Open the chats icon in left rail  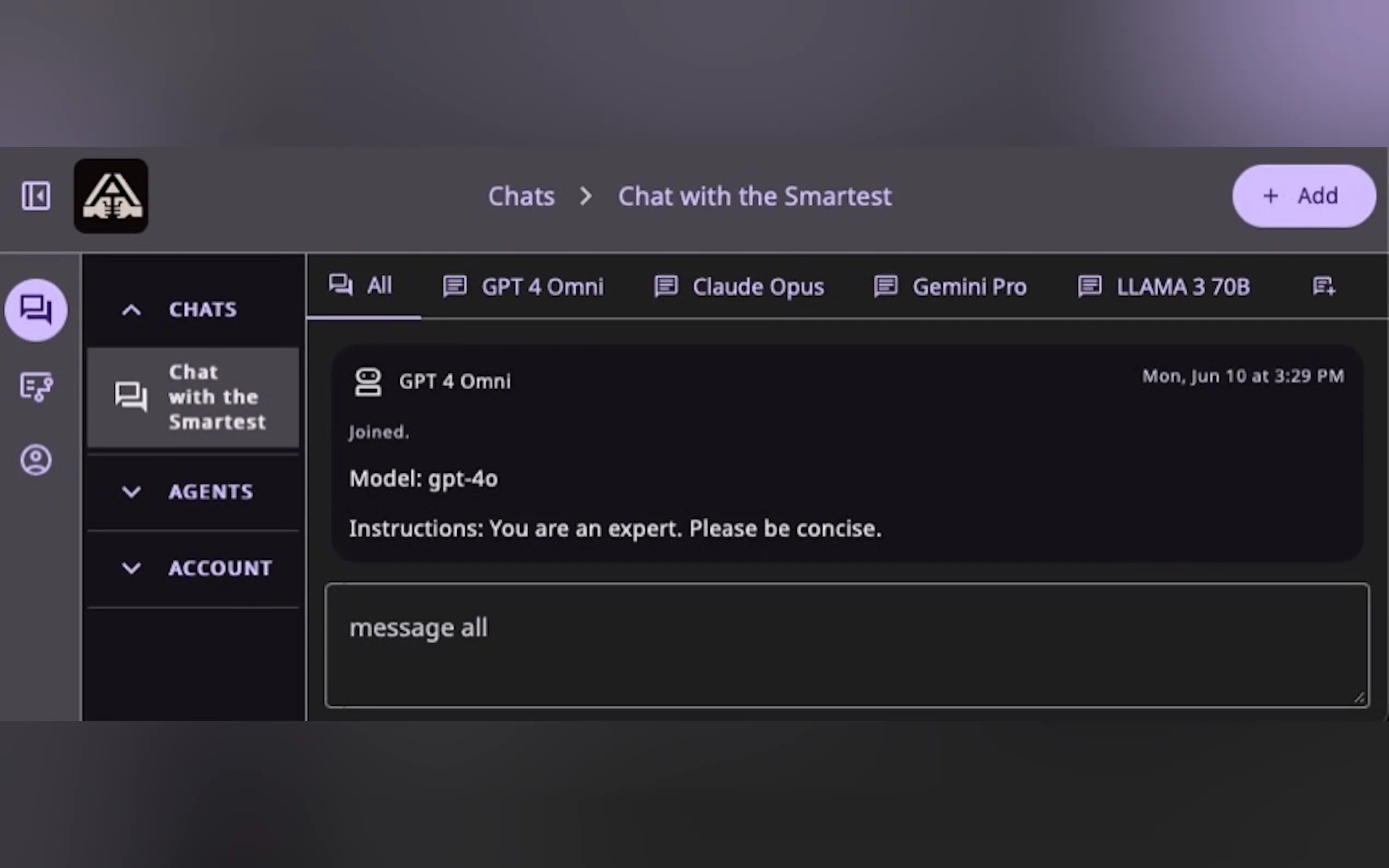pos(36,310)
